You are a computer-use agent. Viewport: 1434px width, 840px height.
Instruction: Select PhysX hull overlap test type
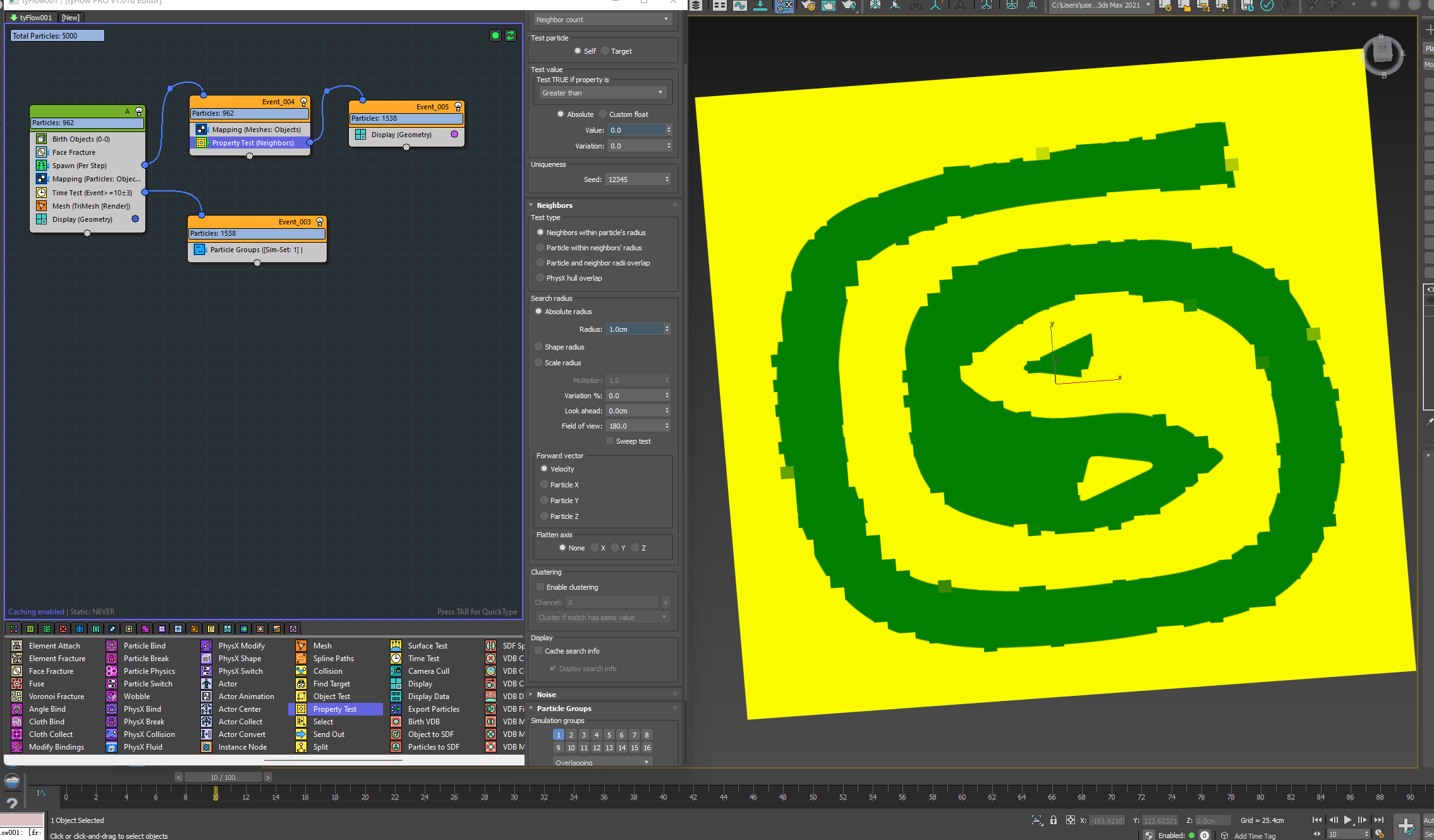(540, 277)
